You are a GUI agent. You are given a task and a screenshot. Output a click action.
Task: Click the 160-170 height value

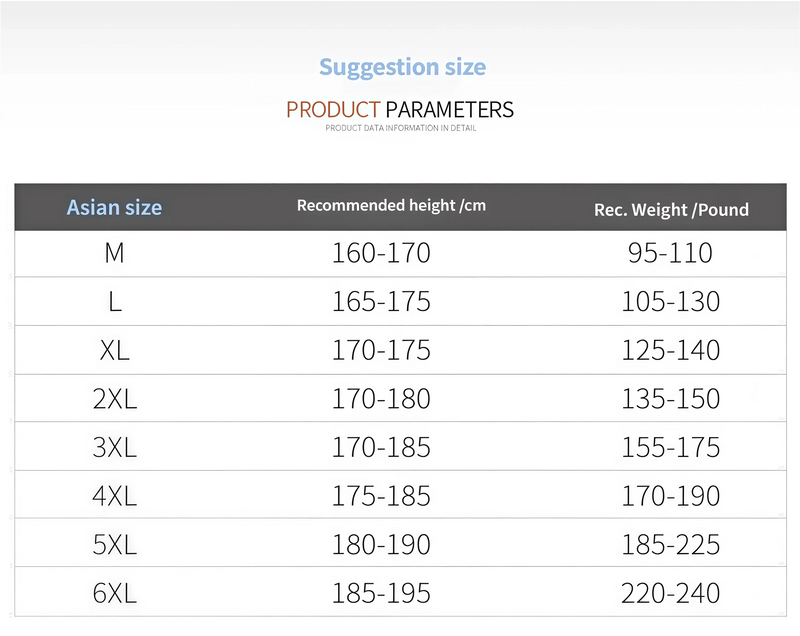click(x=381, y=253)
